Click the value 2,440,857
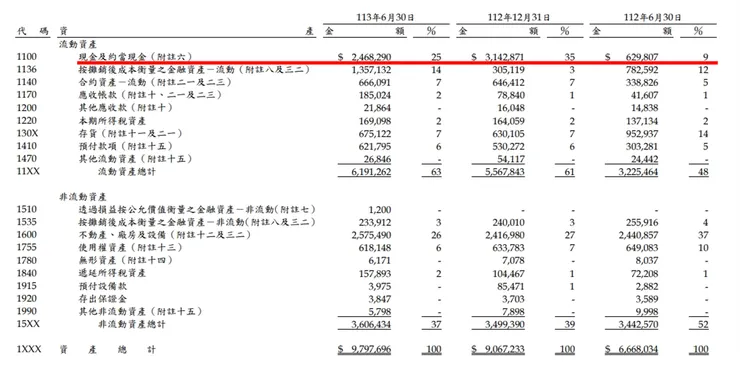This screenshot has width=740, height=366. (x=638, y=235)
